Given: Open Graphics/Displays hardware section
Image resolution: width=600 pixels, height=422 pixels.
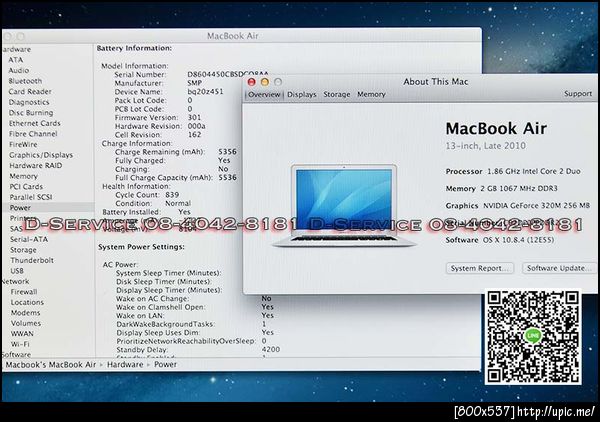Looking at the screenshot, I should coord(41,155).
